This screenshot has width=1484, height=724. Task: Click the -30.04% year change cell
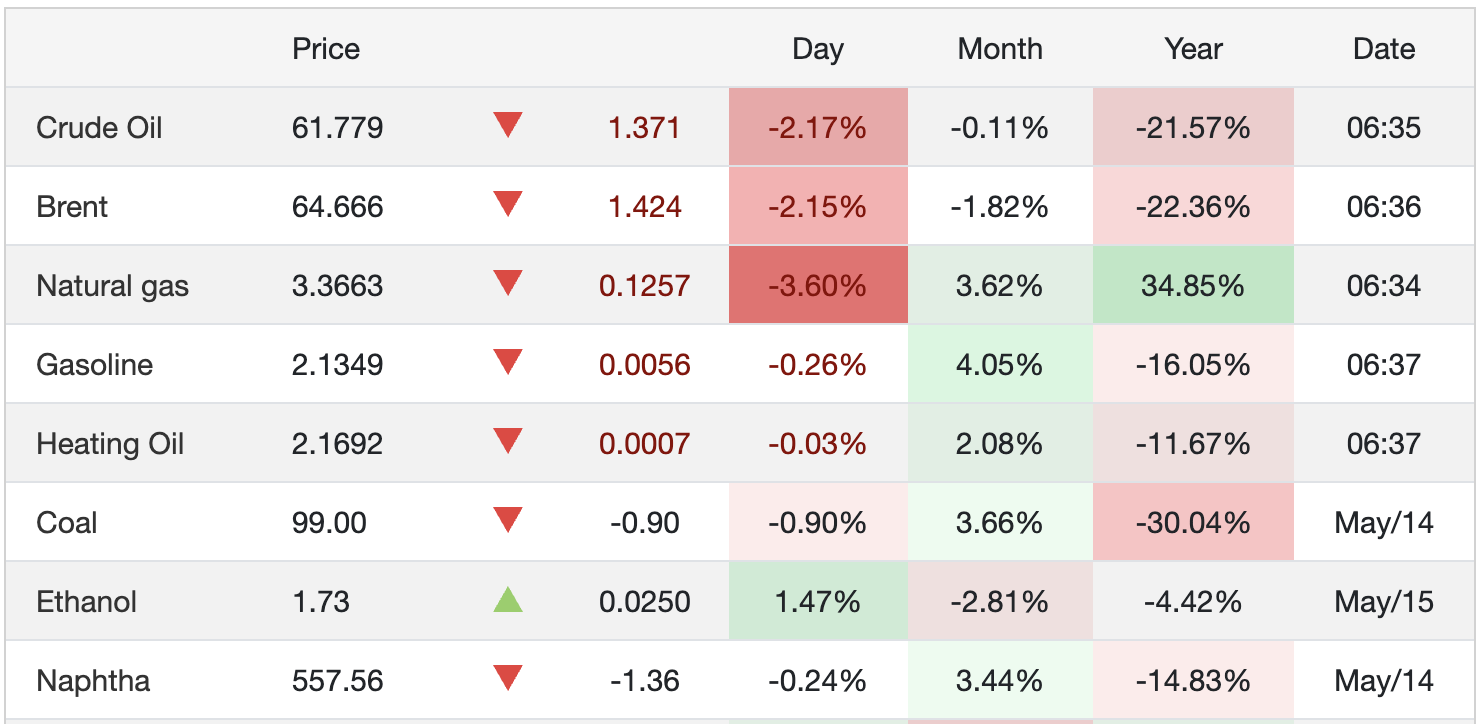pyautogui.click(x=1193, y=522)
